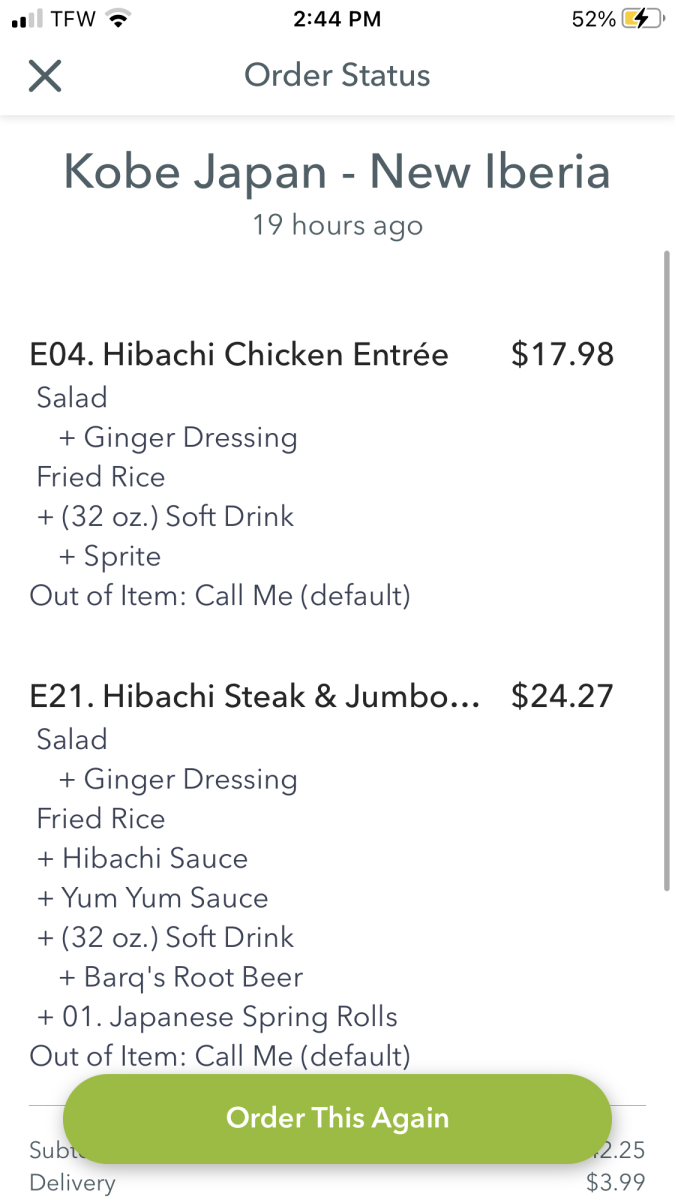Screen dimensions: 675x1200
Task: Tap the Sprite drink option line
Action: point(110,556)
